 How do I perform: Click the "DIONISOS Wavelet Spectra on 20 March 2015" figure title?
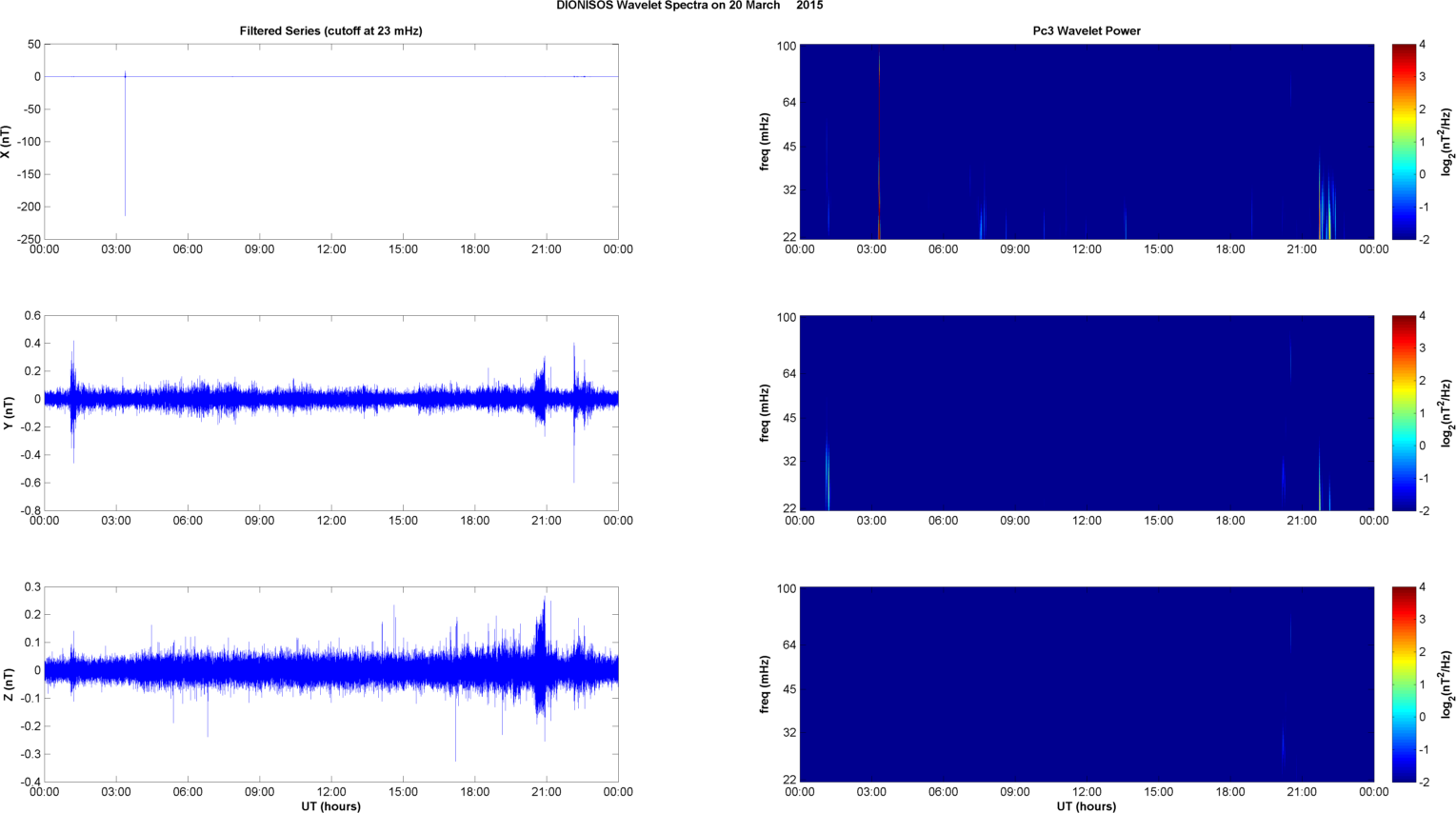pos(689,6)
